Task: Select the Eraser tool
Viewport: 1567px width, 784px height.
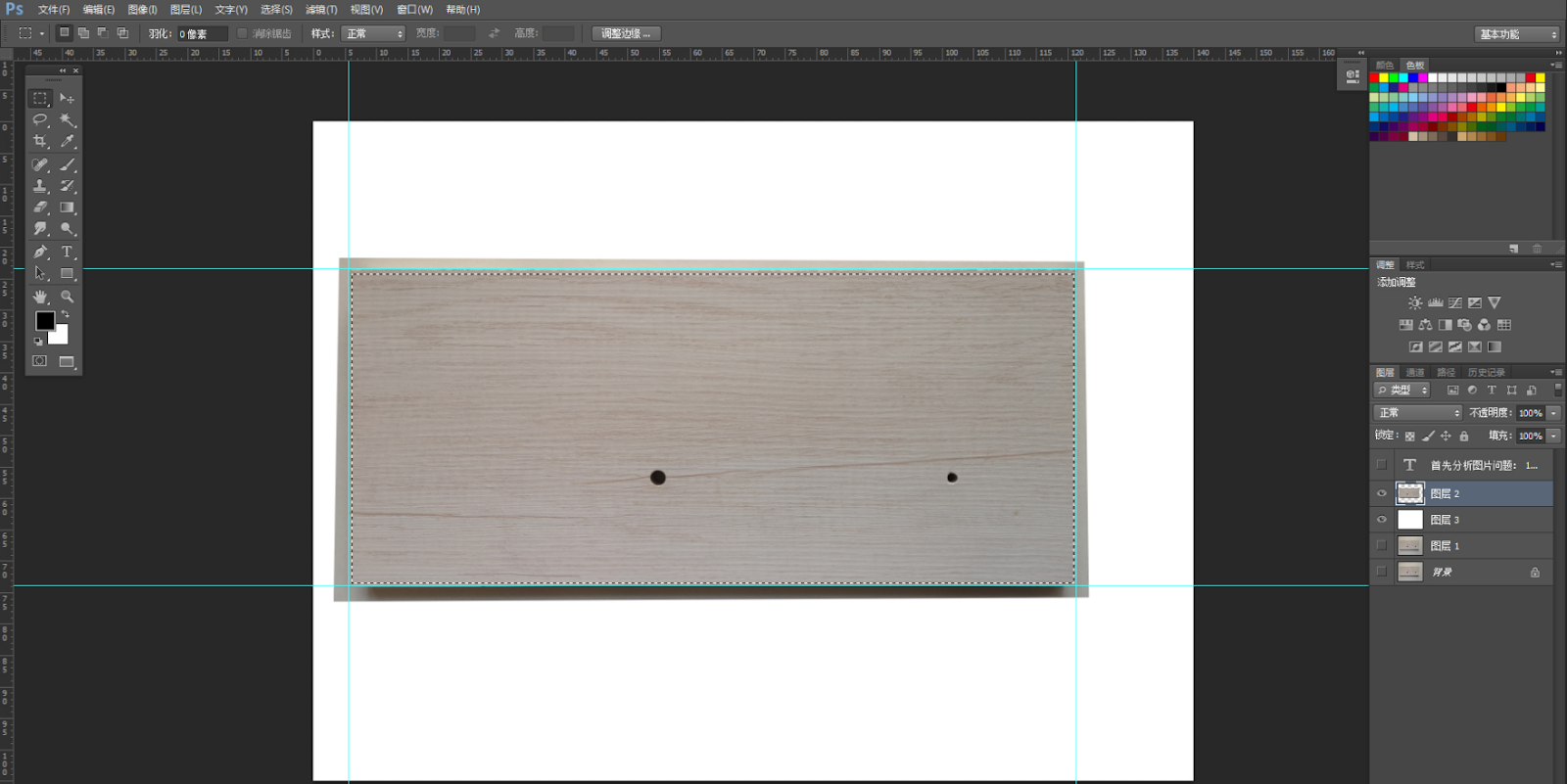Action: click(40, 208)
